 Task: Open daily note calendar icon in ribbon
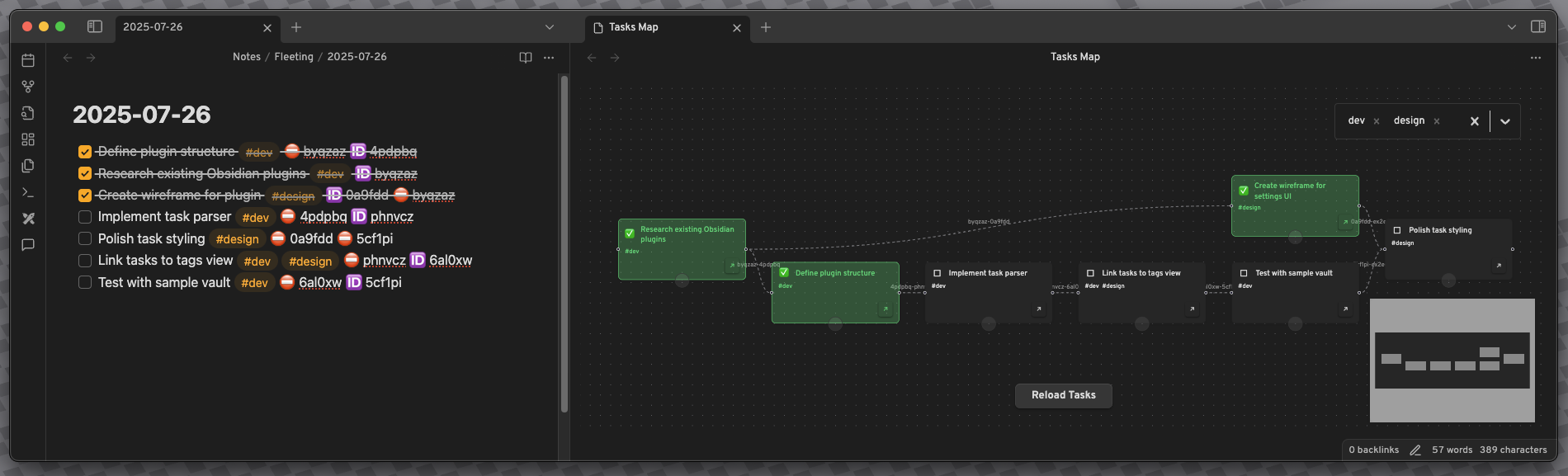tap(28, 60)
